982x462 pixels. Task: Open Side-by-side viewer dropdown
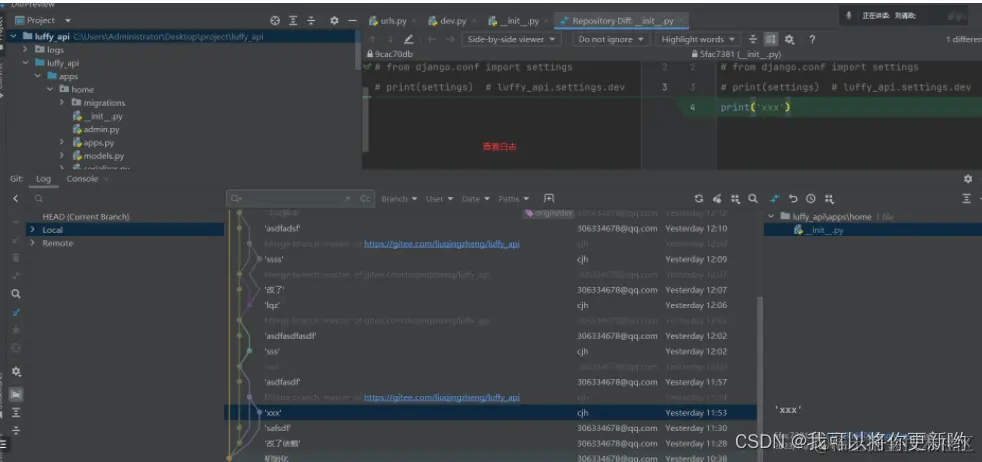[512, 39]
